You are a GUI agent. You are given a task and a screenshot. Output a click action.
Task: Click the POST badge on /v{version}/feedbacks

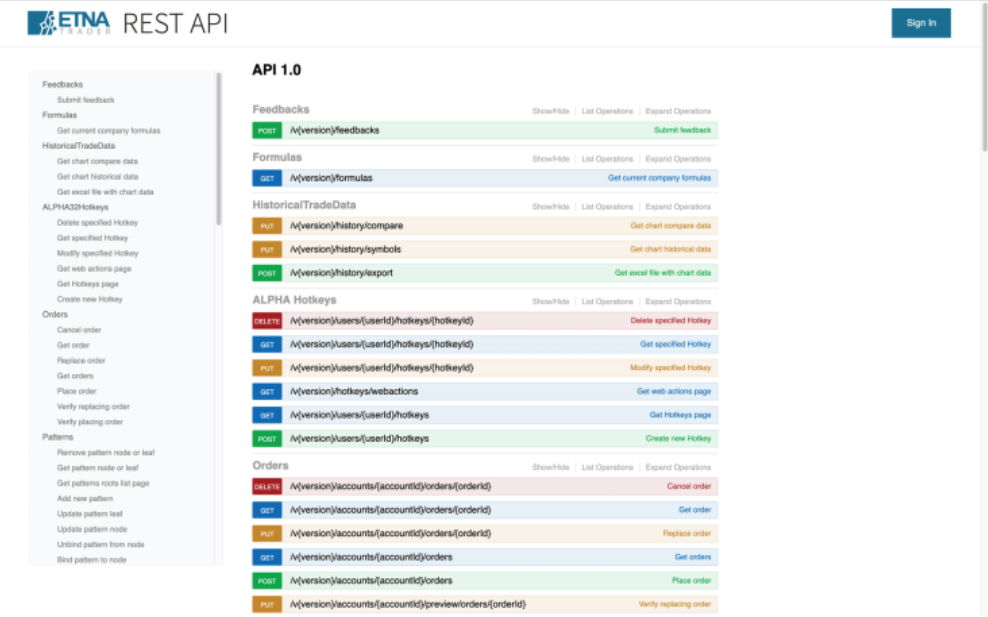[x=266, y=130]
